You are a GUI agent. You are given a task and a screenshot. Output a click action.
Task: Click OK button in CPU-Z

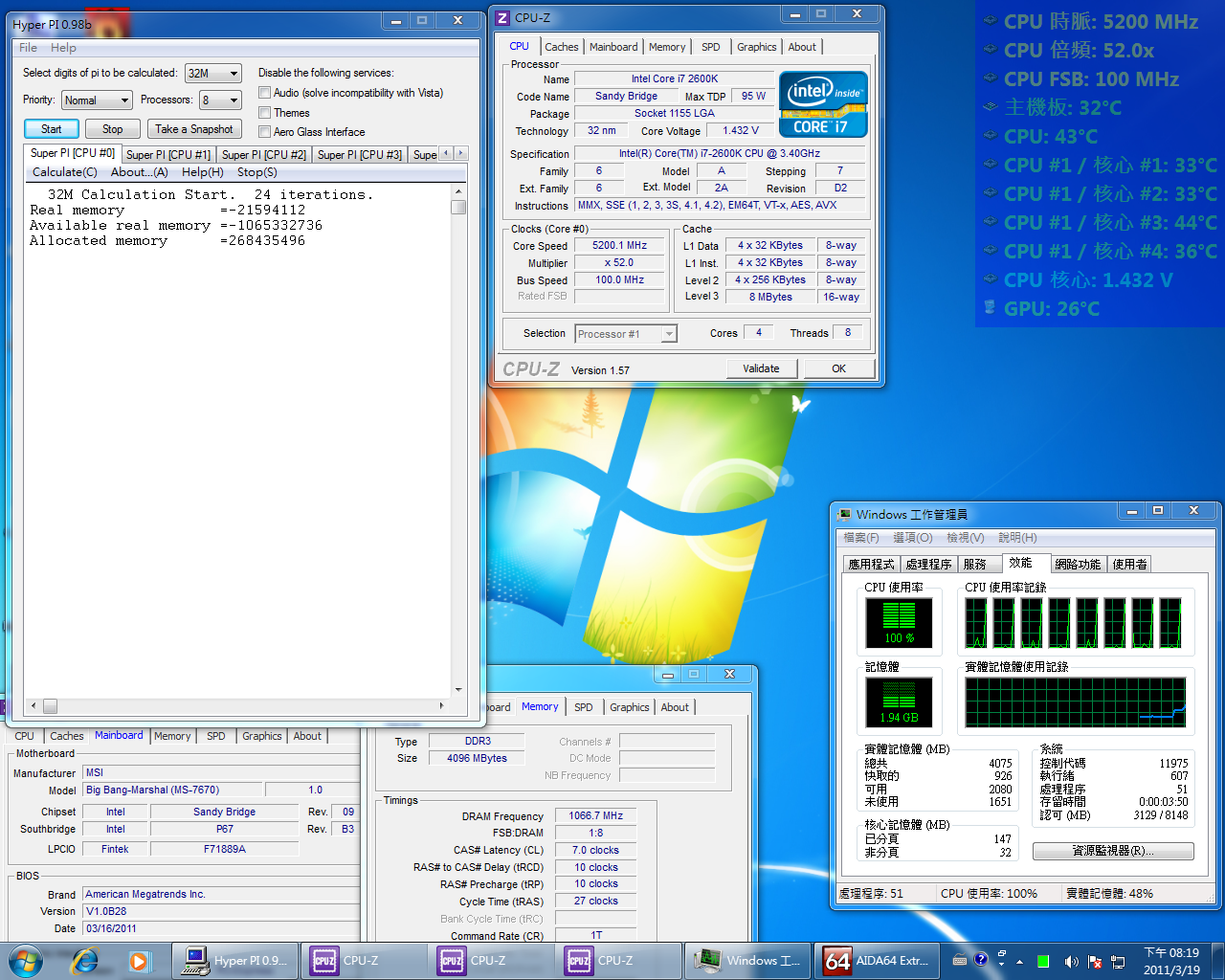pyautogui.click(x=838, y=368)
